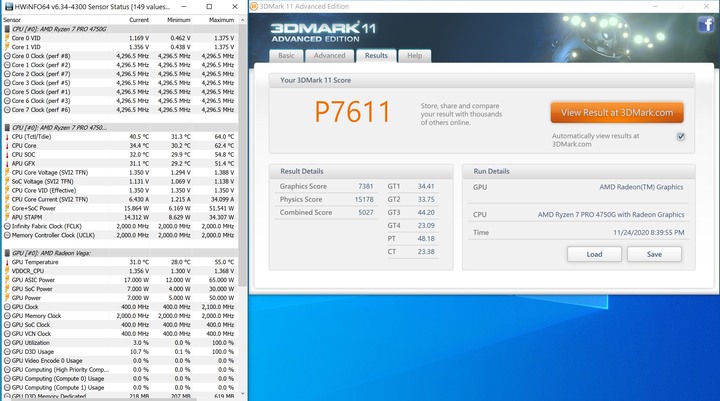The height and width of the screenshot is (401, 720).
Task: Select the GT1 result 34.41
Action: coord(426,186)
